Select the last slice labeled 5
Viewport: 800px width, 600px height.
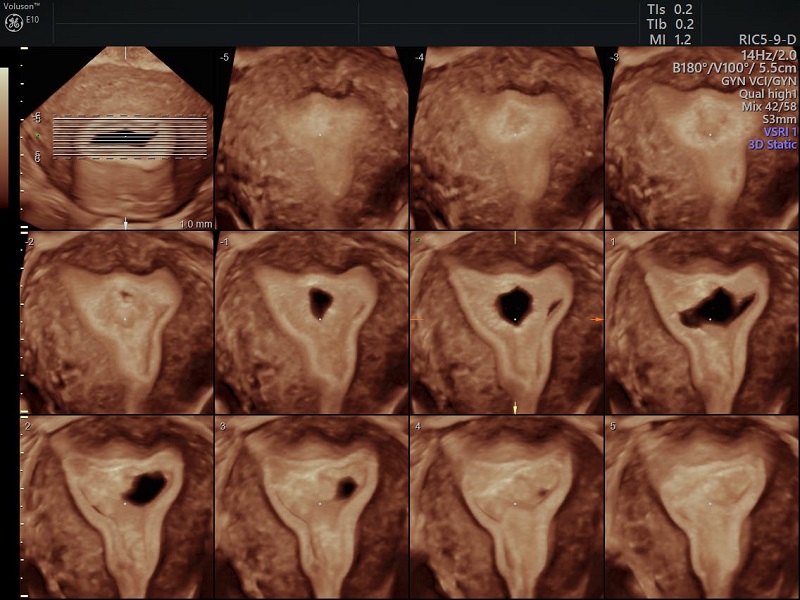point(702,507)
